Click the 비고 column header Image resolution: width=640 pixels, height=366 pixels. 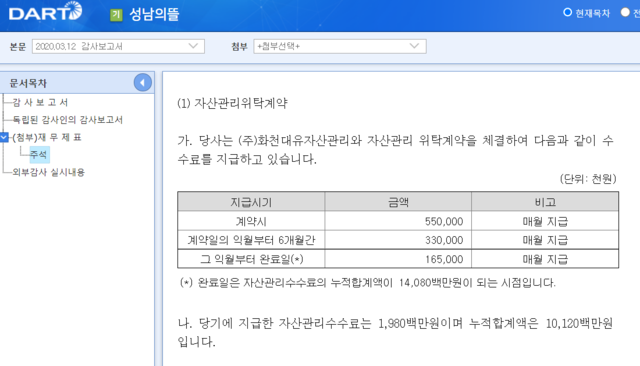pyautogui.click(x=545, y=202)
